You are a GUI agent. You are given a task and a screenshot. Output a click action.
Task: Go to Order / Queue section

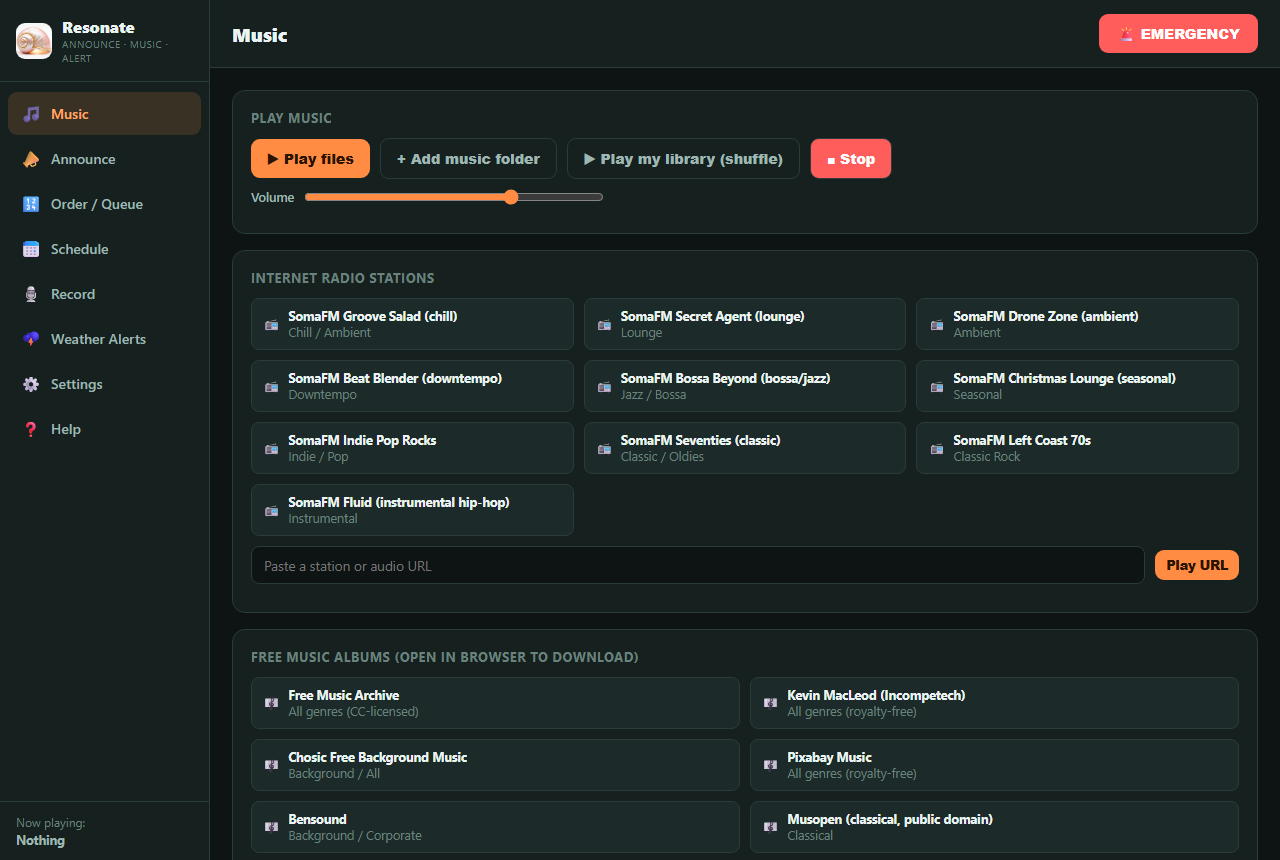click(x=104, y=204)
